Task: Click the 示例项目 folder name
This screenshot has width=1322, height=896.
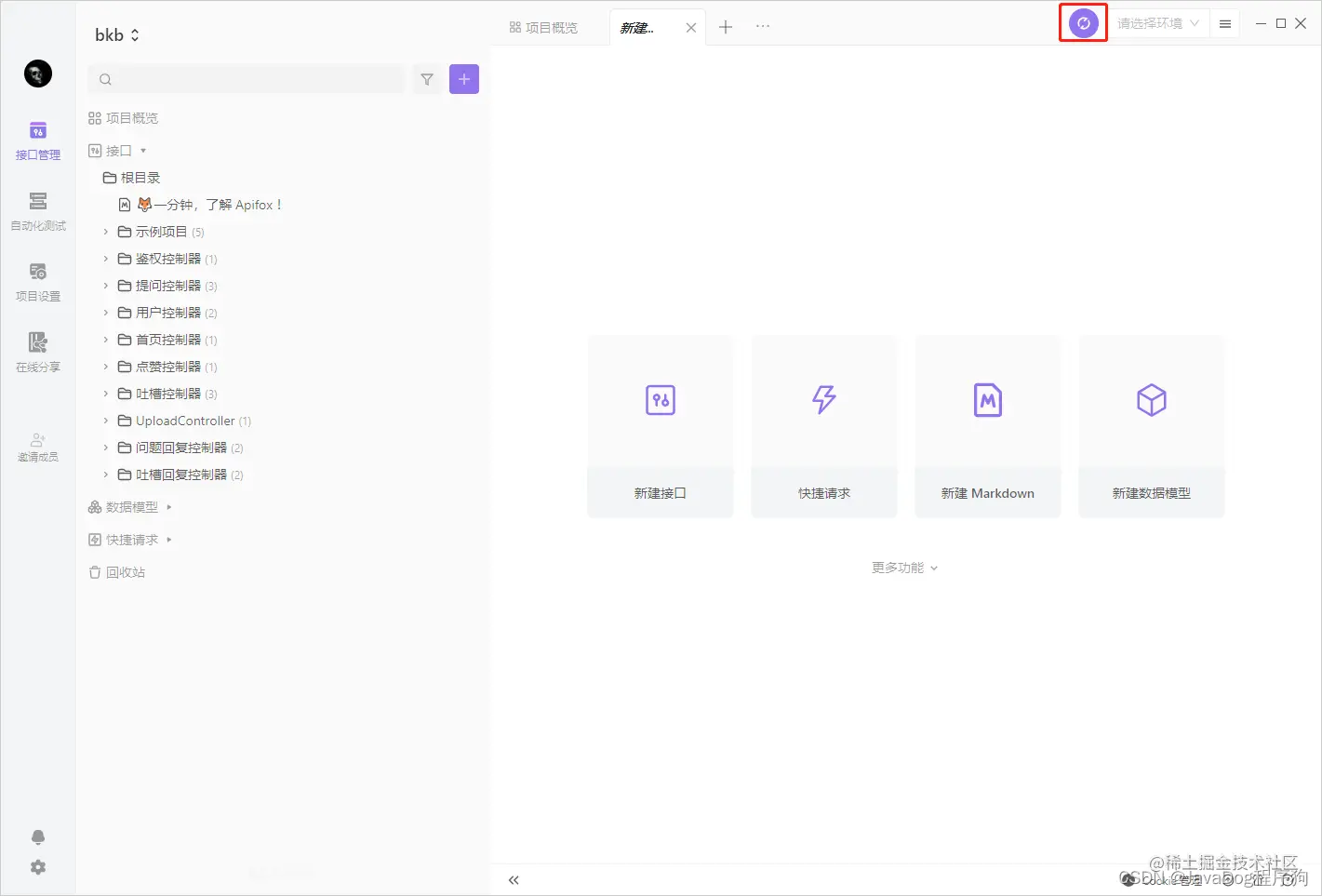Action: [162, 232]
